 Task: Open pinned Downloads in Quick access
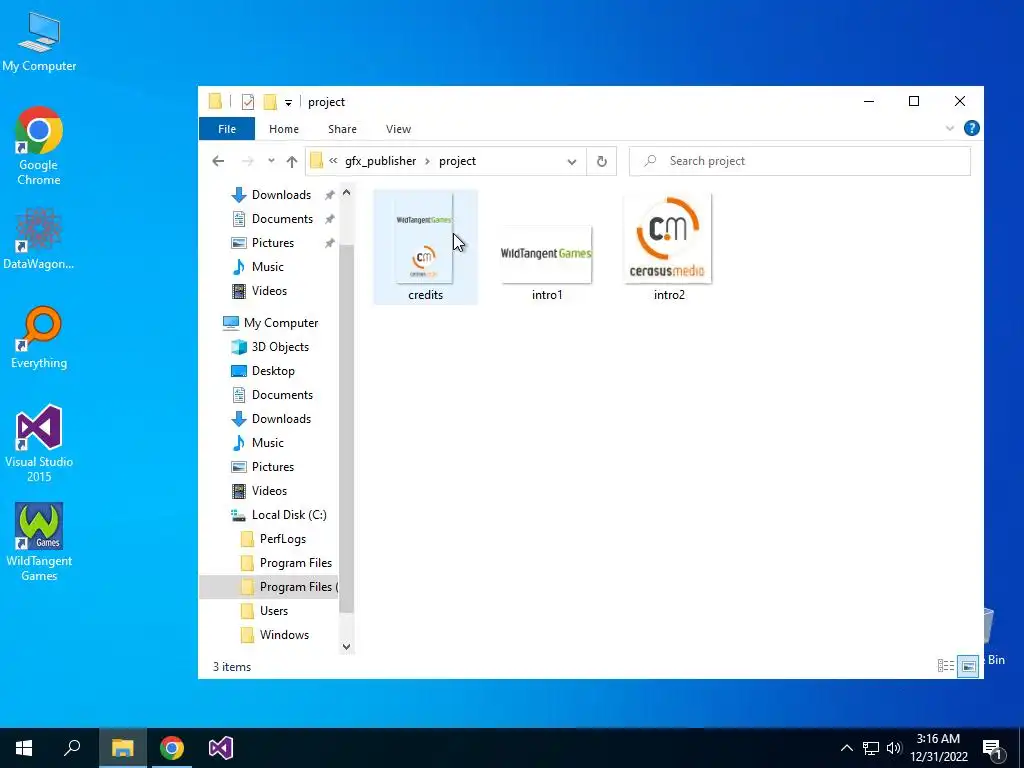(x=281, y=195)
